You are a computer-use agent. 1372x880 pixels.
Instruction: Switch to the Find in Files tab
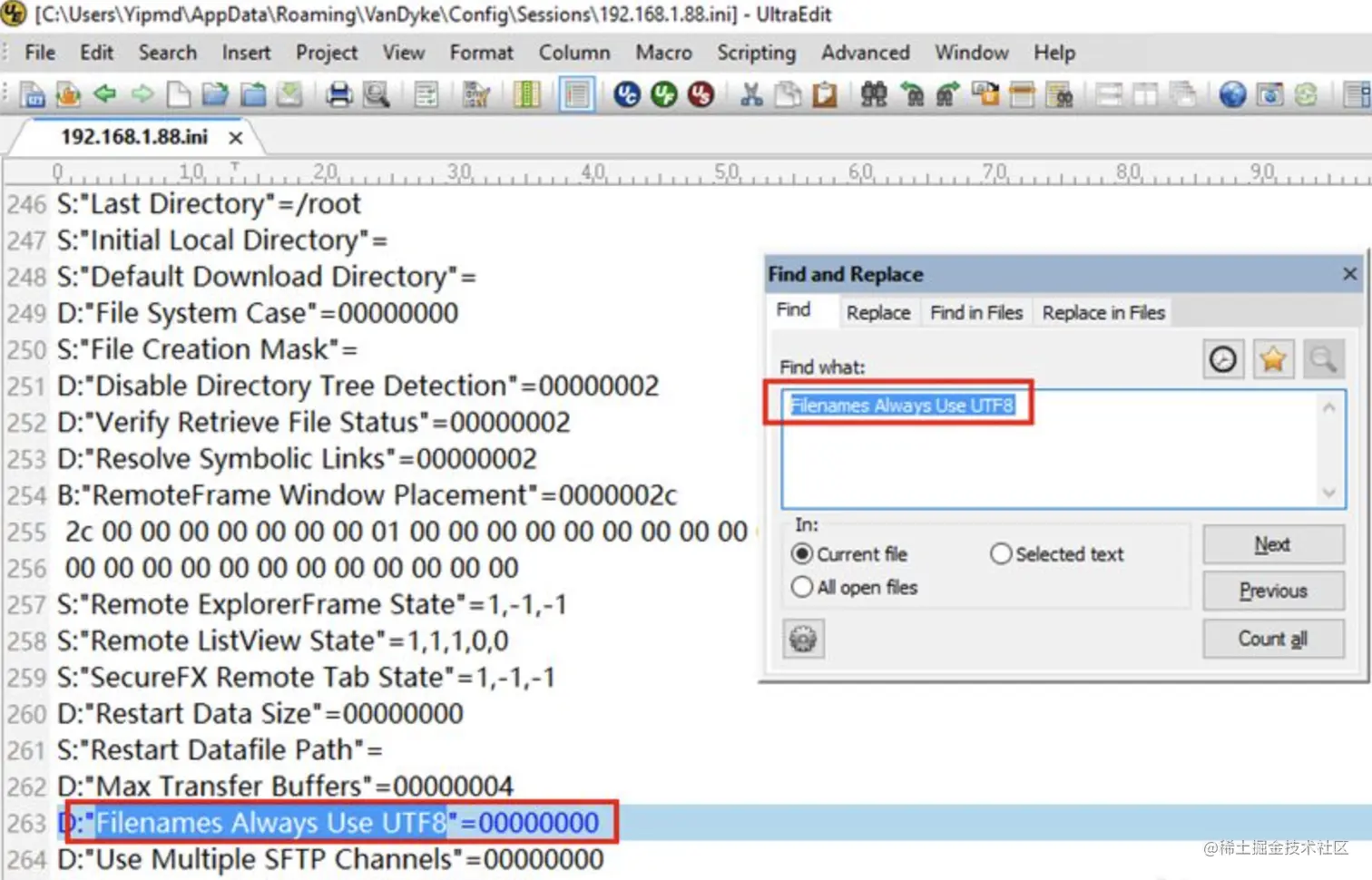click(x=976, y=312)
